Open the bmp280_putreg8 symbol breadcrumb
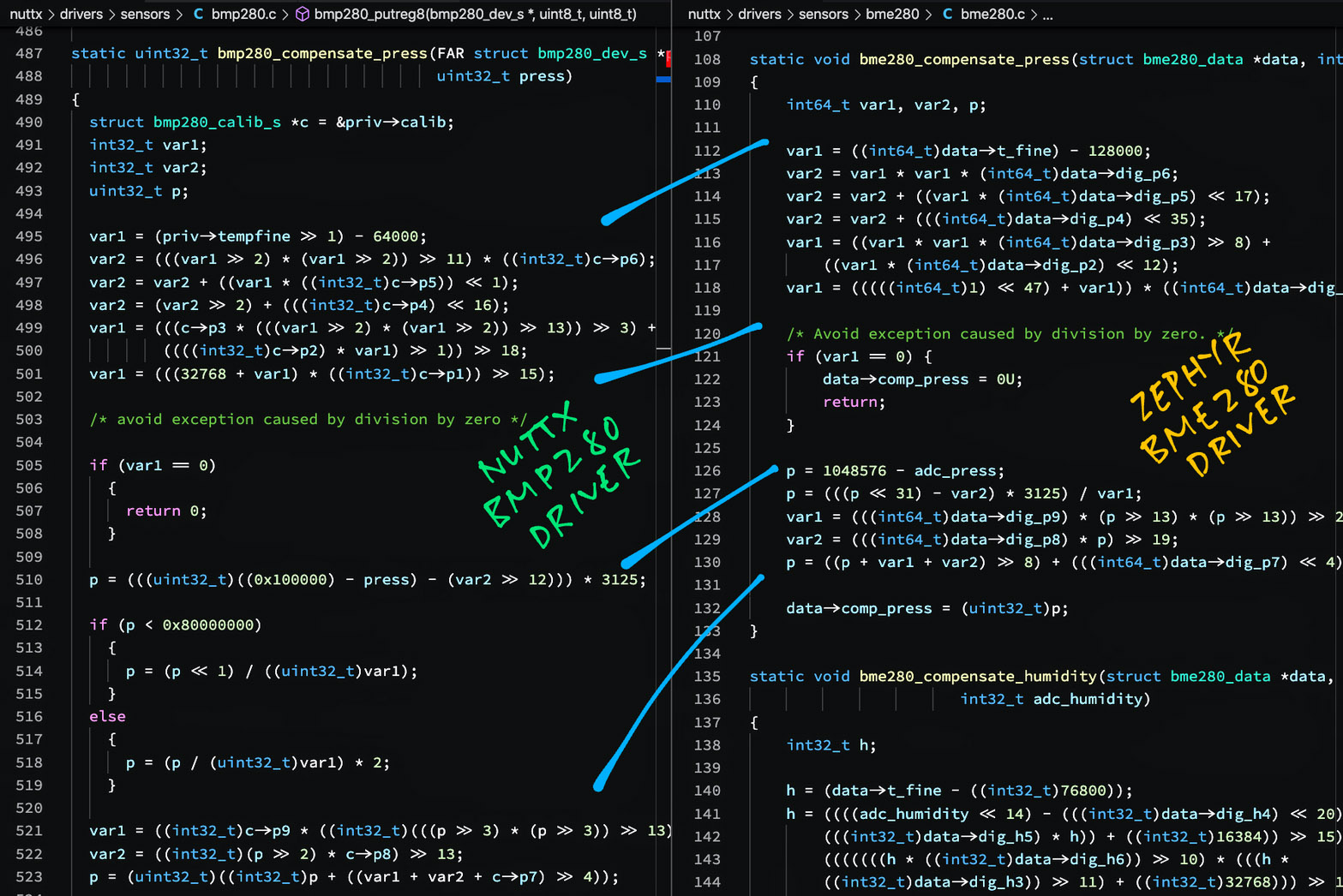The height and width of the screenshot is (896, 1343). coord(475,14)
